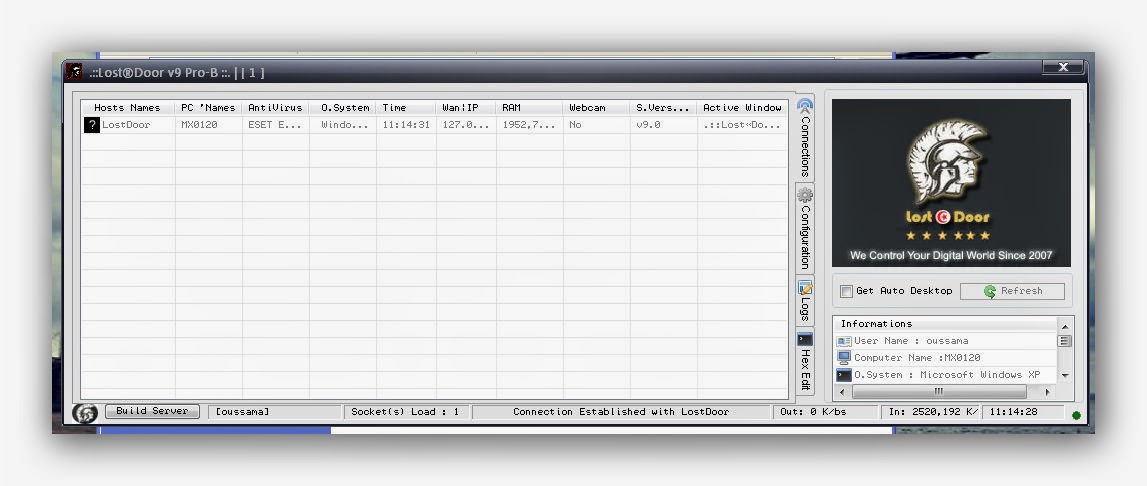Click the 127.0... IP cell
Screen dimensions: 1147x486
tap(466, 125)
